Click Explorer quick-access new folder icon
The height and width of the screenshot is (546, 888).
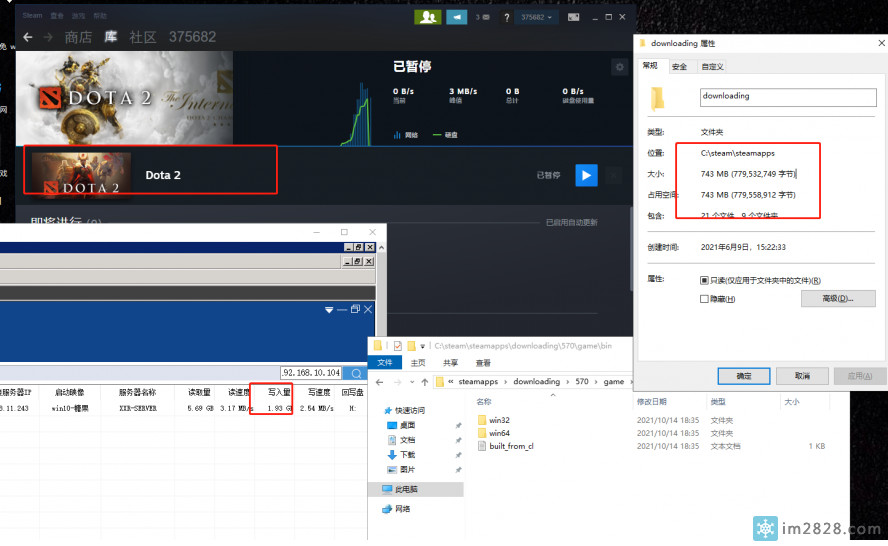pos(412,346)
